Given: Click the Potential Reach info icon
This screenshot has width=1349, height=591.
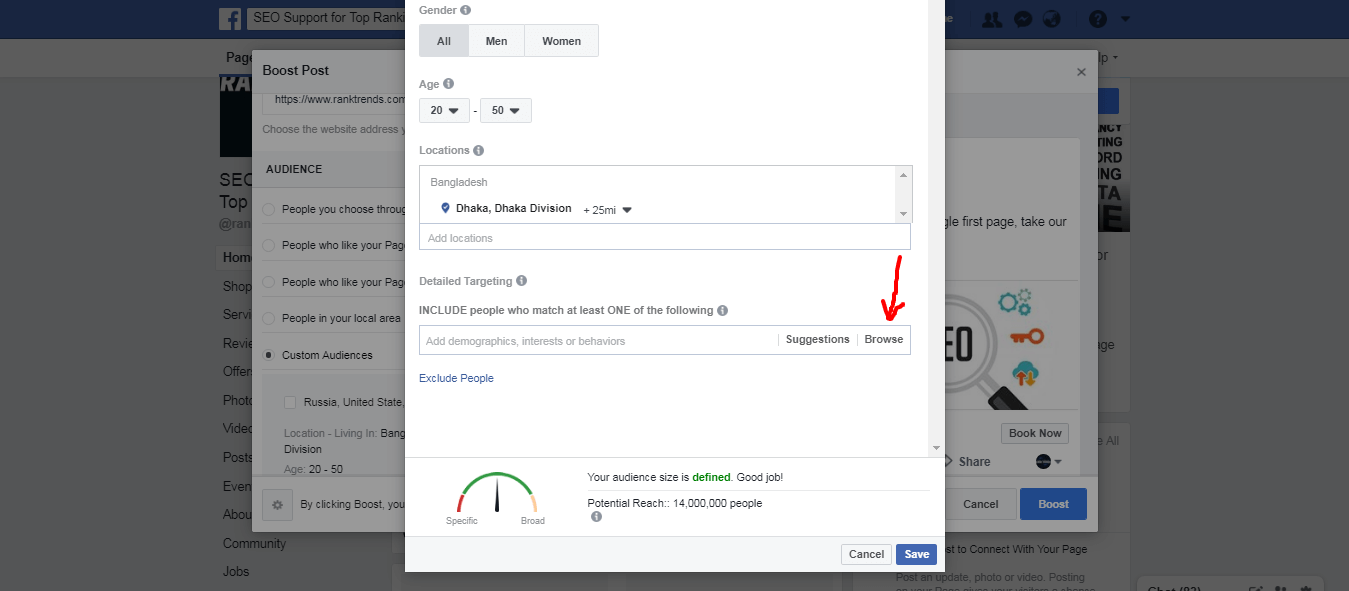Looking at the screenshot, I should [596, 517].
